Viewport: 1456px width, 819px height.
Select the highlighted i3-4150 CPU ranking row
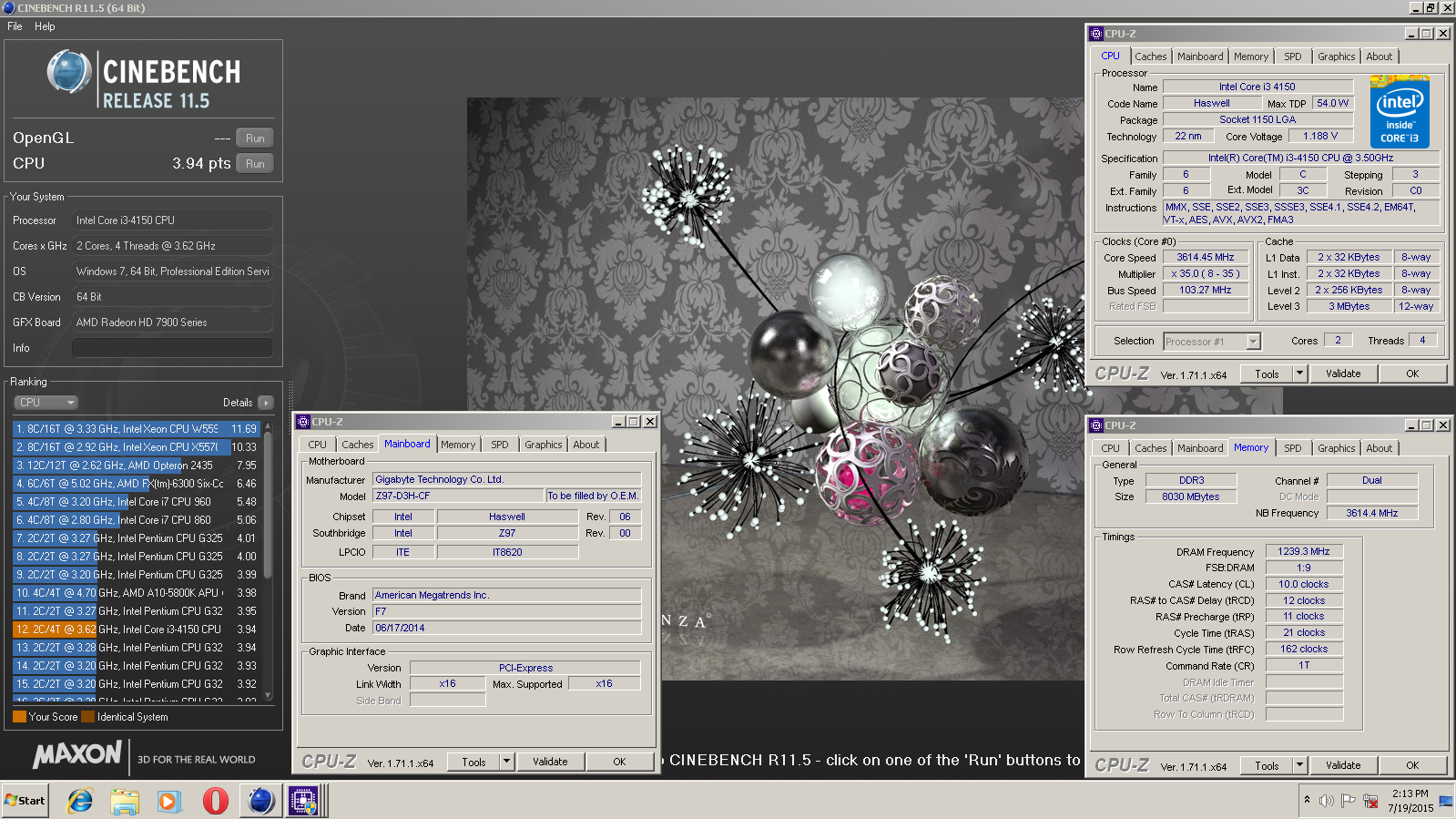[x=137, y=630]
